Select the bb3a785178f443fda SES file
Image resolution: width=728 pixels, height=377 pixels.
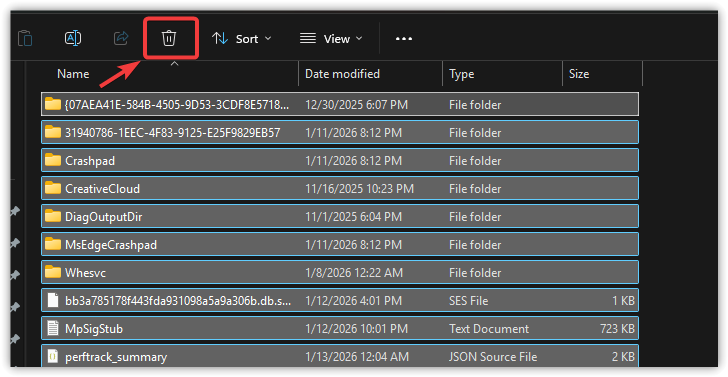click(340, 300)
